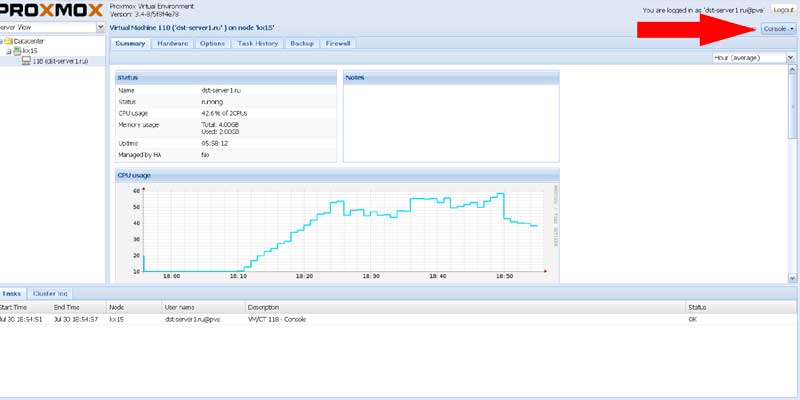Viewport: 800px width, 400px height.
Task: Click the 'You are logged in as' text
Action: coord(704,10)
